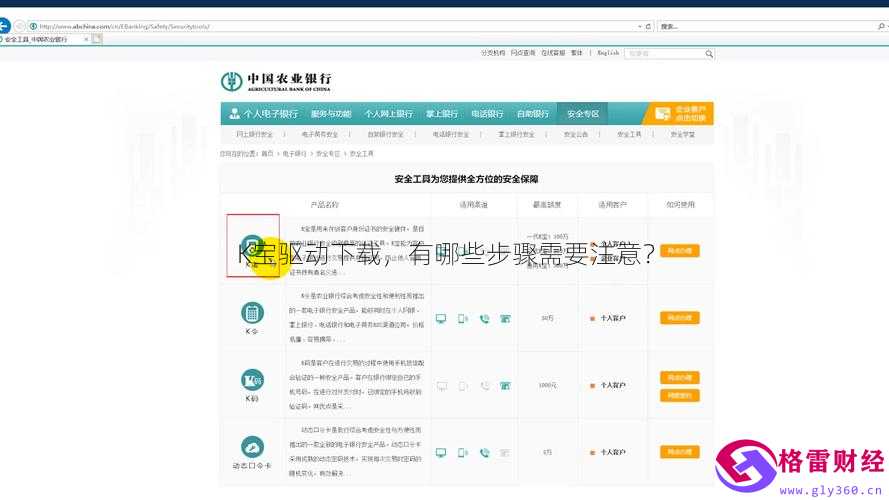Click the K令 product icon
The width and height of the screenshot is (889, 500).
[252, 312]
